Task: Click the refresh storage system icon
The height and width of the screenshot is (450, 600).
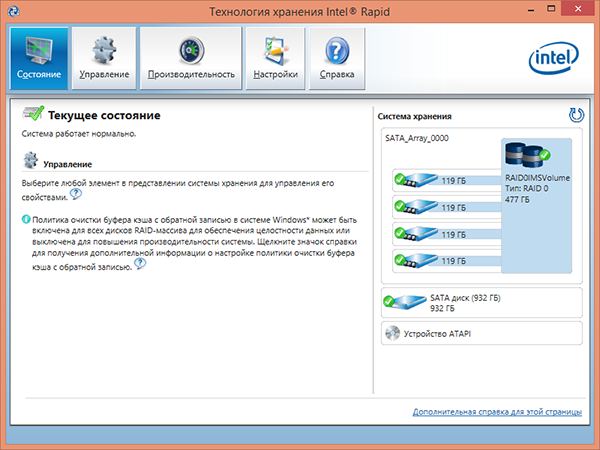Action: [x=576, y=115]
